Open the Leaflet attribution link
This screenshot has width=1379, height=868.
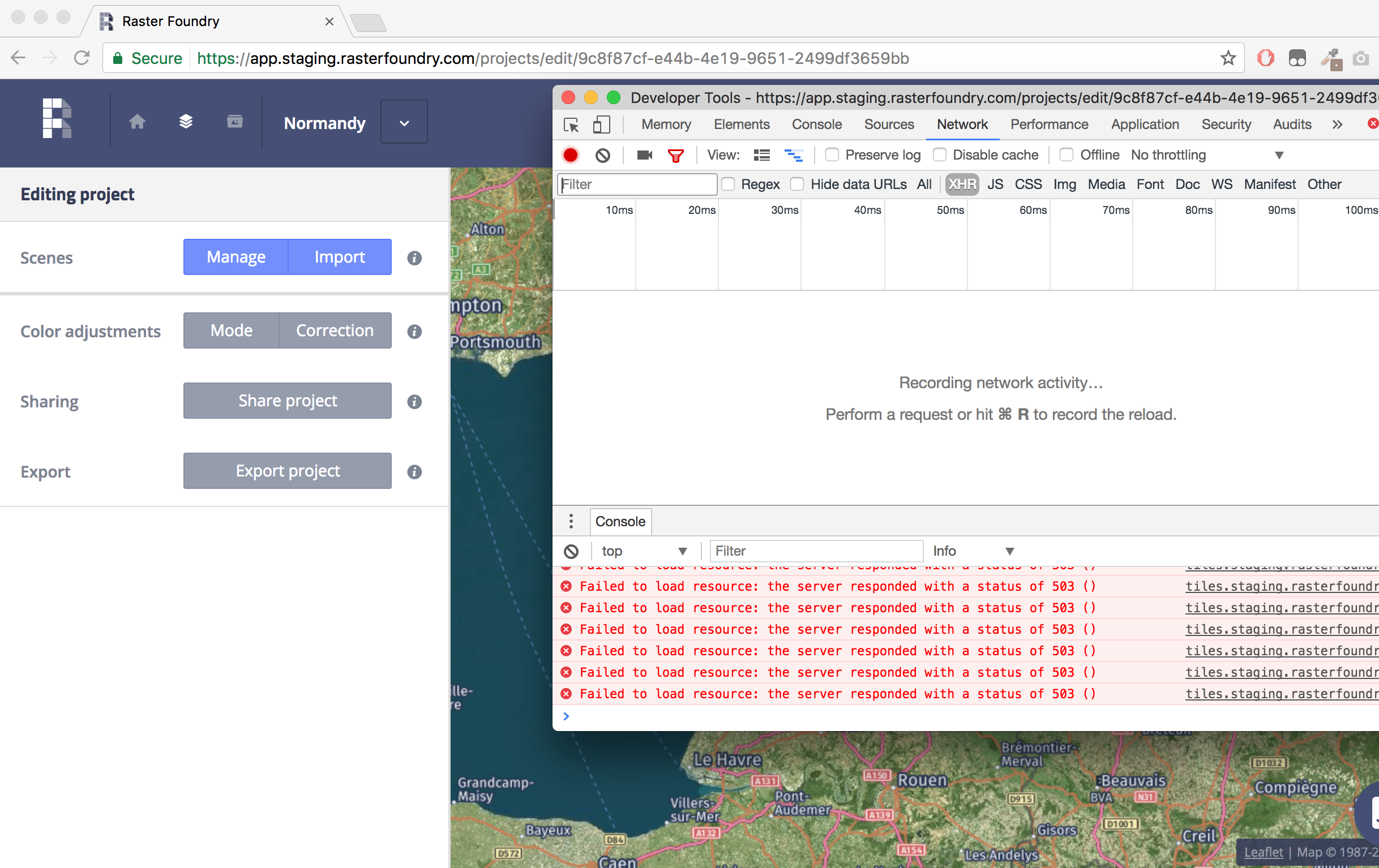1264,852
